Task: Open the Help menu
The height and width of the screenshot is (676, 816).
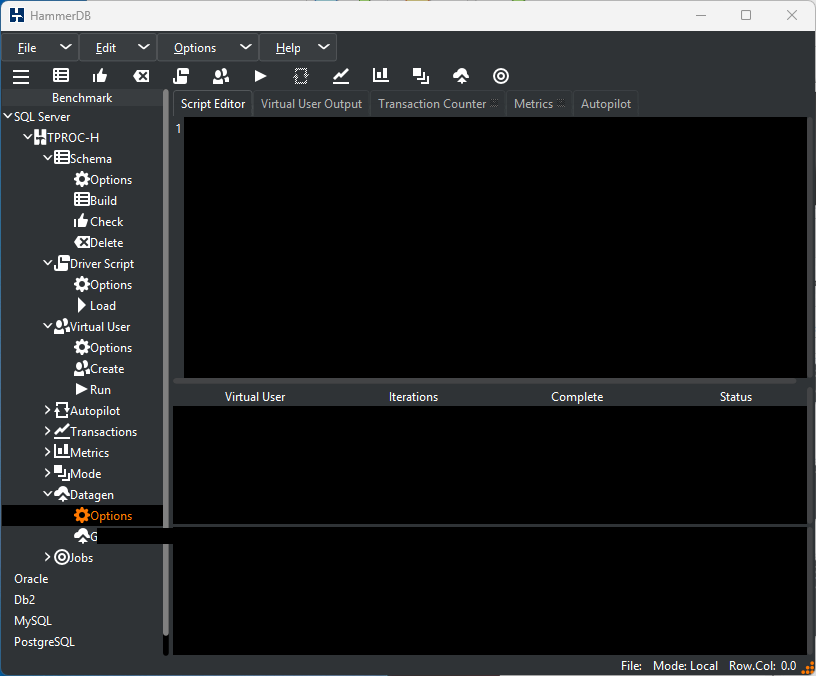Action: pyautogui.click(x=298, y=48)
